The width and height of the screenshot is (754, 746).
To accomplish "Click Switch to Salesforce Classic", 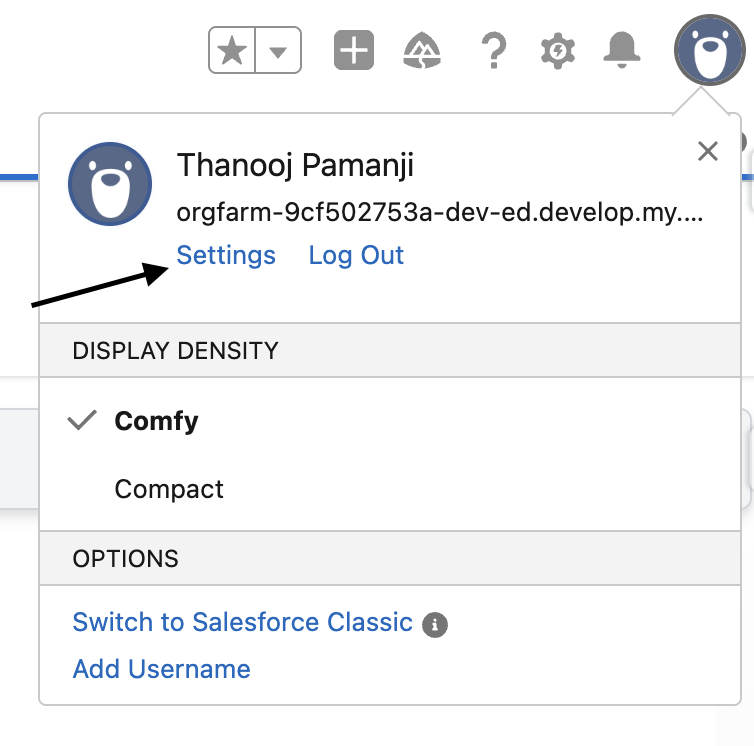I will pyautogui.click(x=242, y=622).
